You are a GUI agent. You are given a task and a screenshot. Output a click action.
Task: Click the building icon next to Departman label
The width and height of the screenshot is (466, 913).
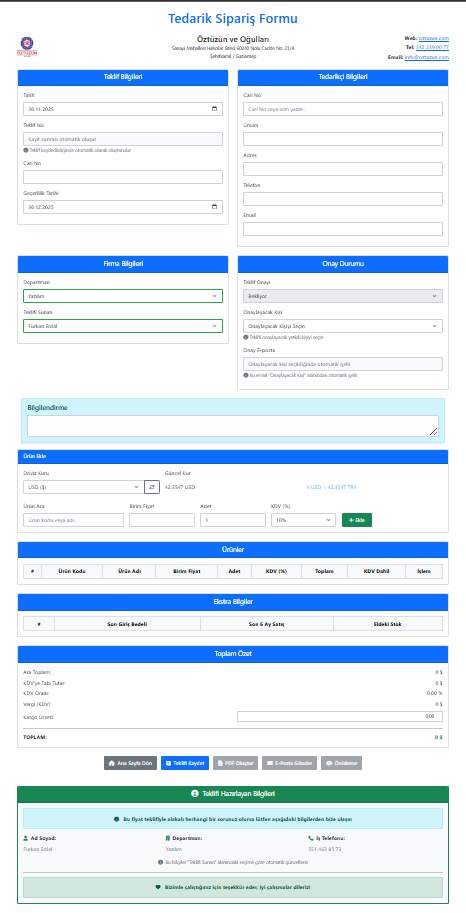click(x=168, y=838)
